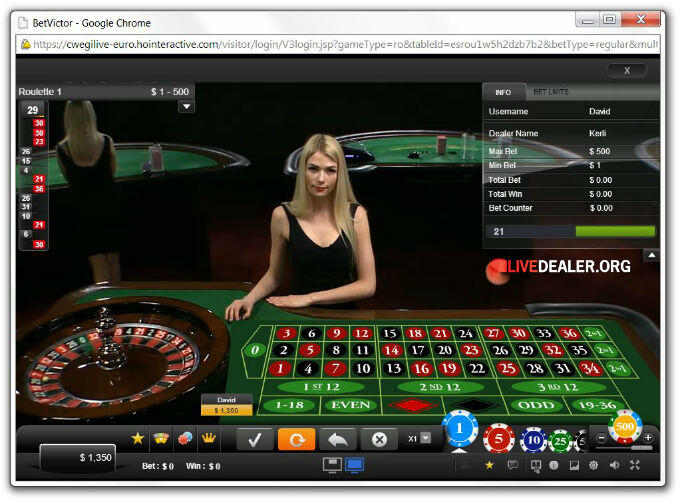The width and height of the screenshot is (680, 500).
Task: Confirm bets with the checkmark button
Action: coord(255,440)
